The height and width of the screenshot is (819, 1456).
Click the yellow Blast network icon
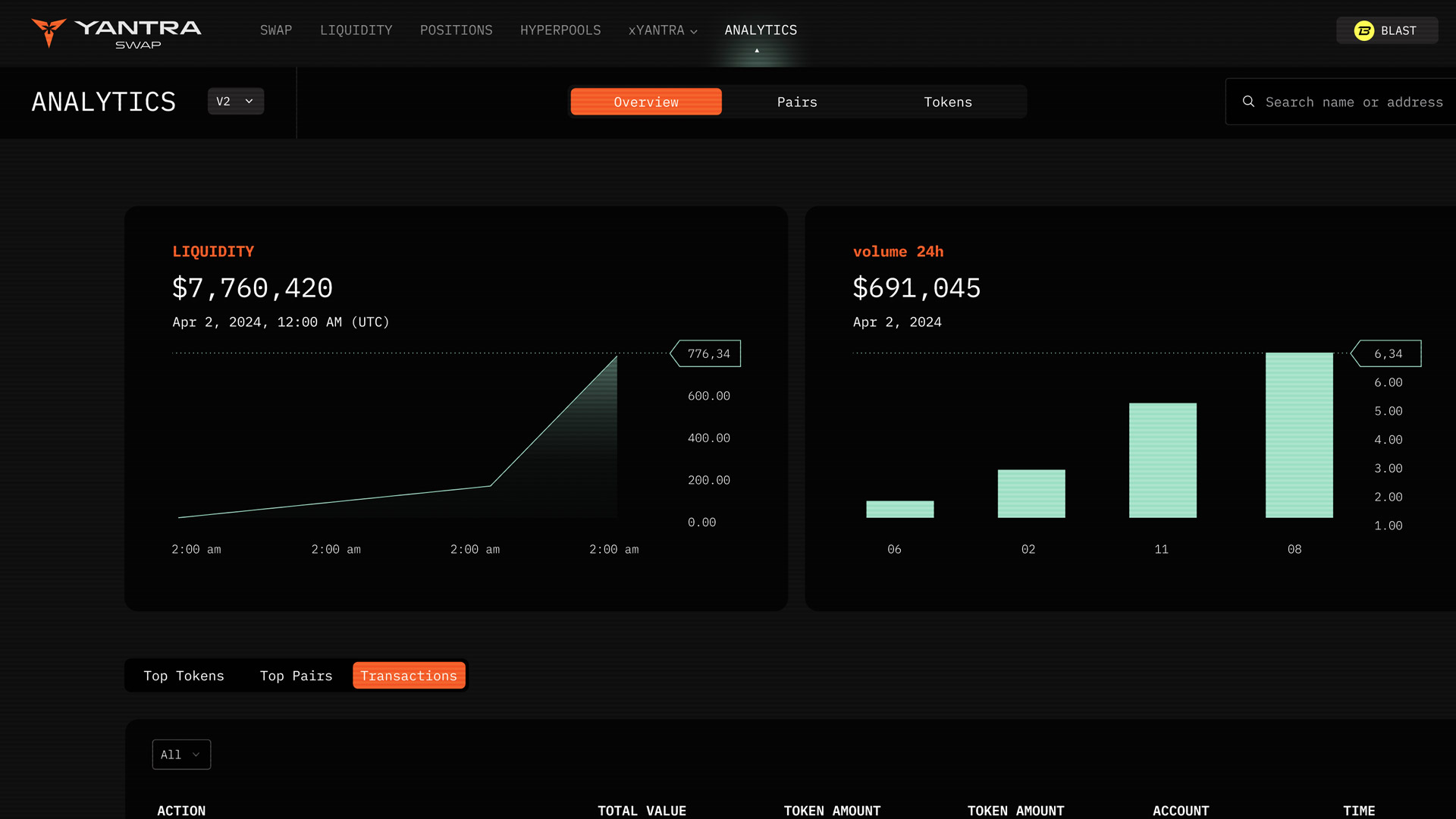(1363, 30)
